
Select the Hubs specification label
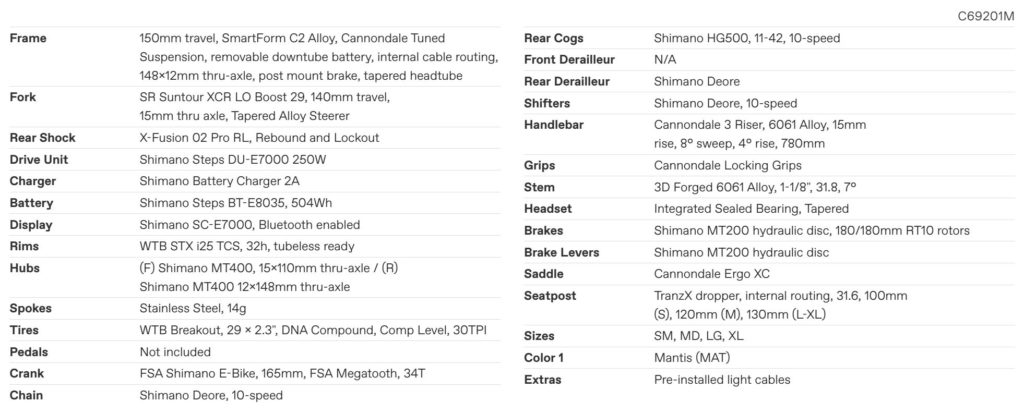tap(23, 268)
